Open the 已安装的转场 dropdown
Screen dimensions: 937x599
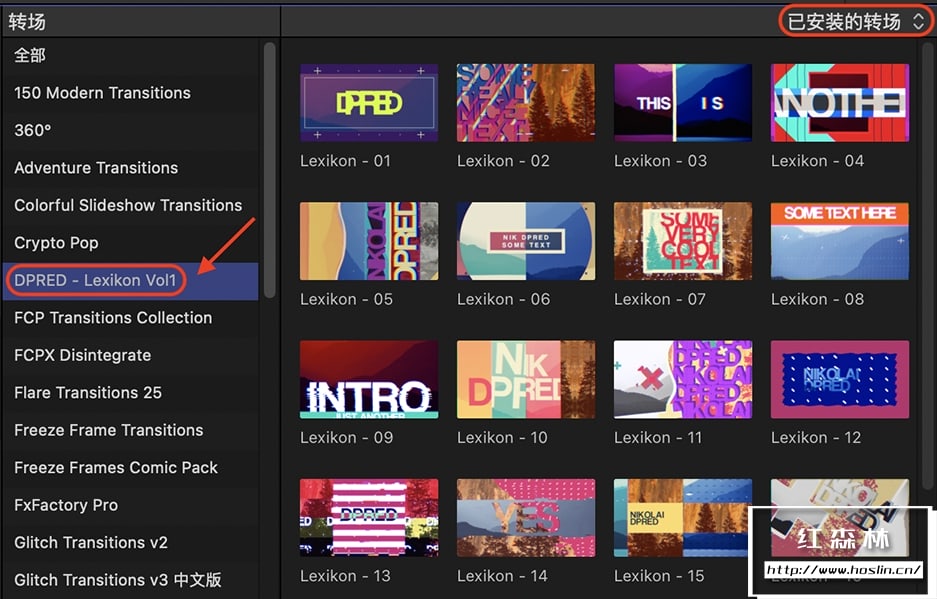click(856, 22)
